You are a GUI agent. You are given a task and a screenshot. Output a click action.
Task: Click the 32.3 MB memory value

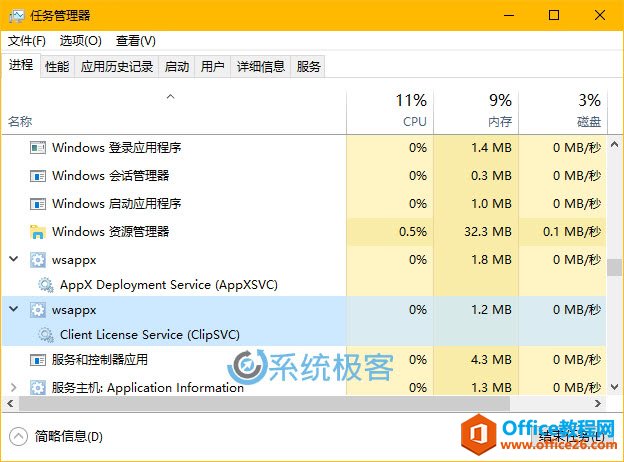tap(488, 232)
